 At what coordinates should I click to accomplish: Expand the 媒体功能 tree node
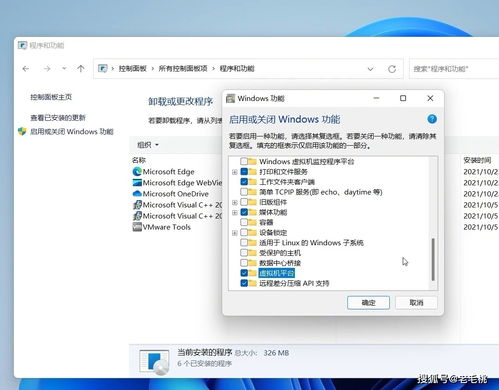pyautogui.click(x=235, y=212)
